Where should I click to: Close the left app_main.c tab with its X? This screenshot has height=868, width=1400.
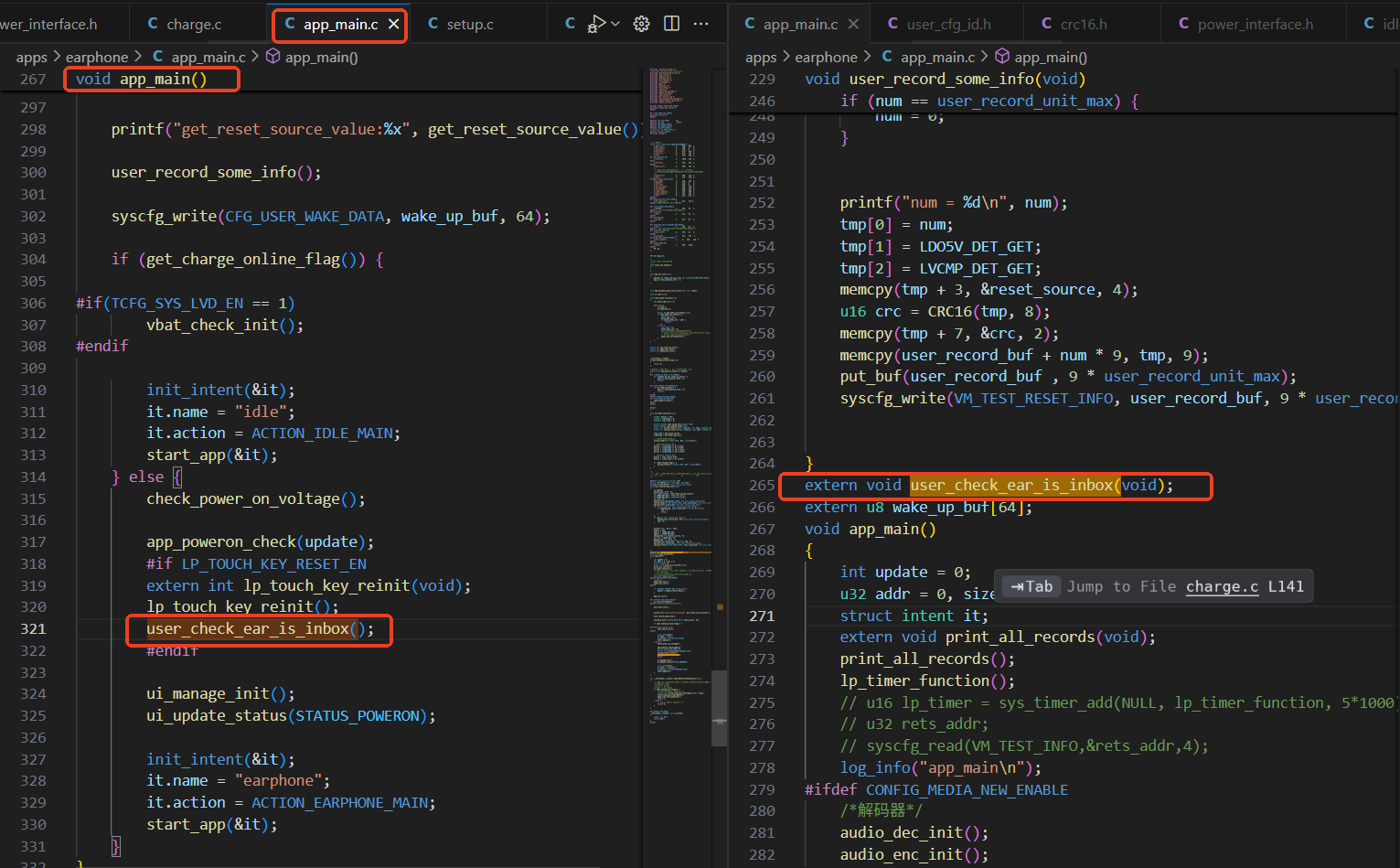tap(394, 24)
